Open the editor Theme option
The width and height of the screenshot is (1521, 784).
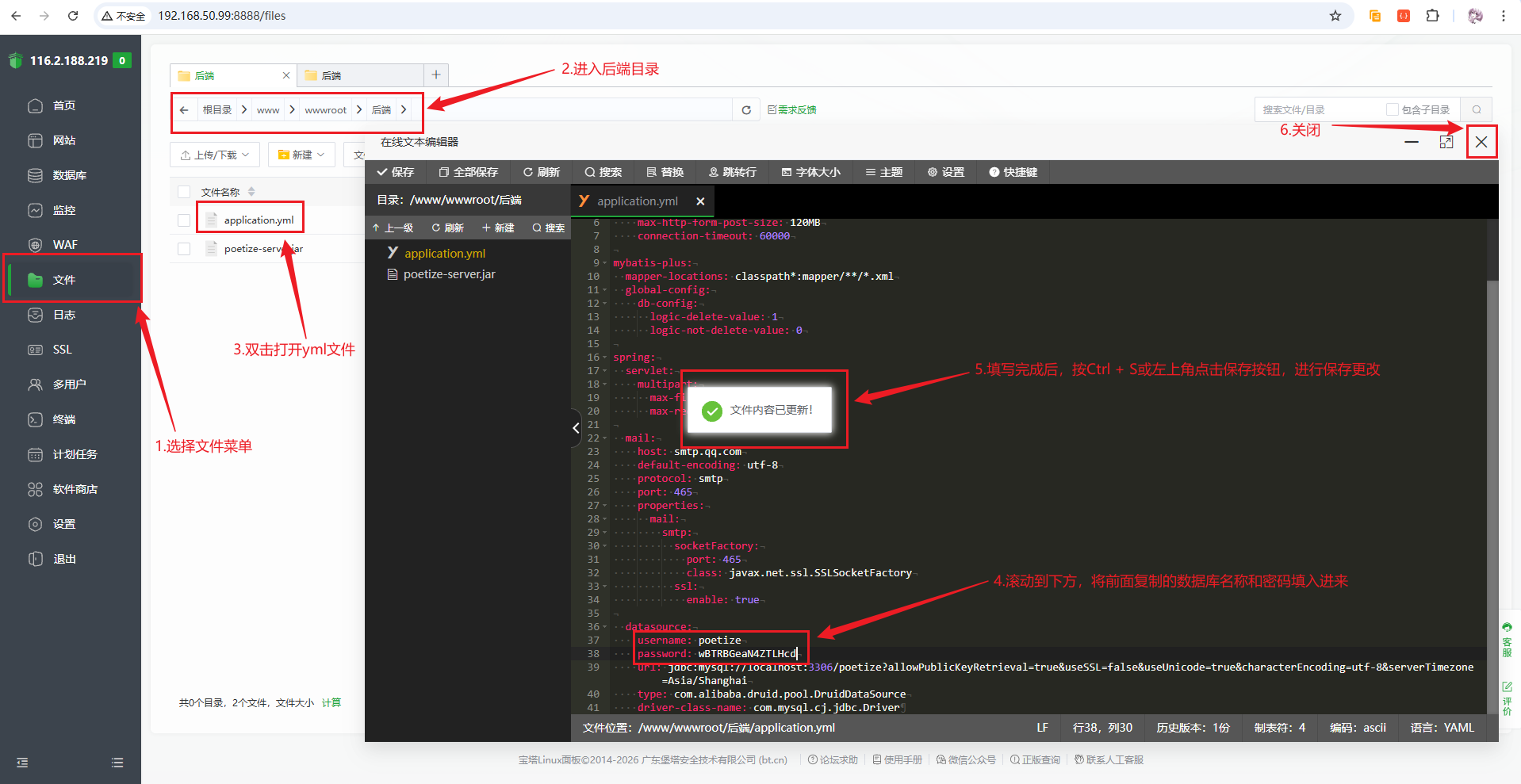point(883,172)
